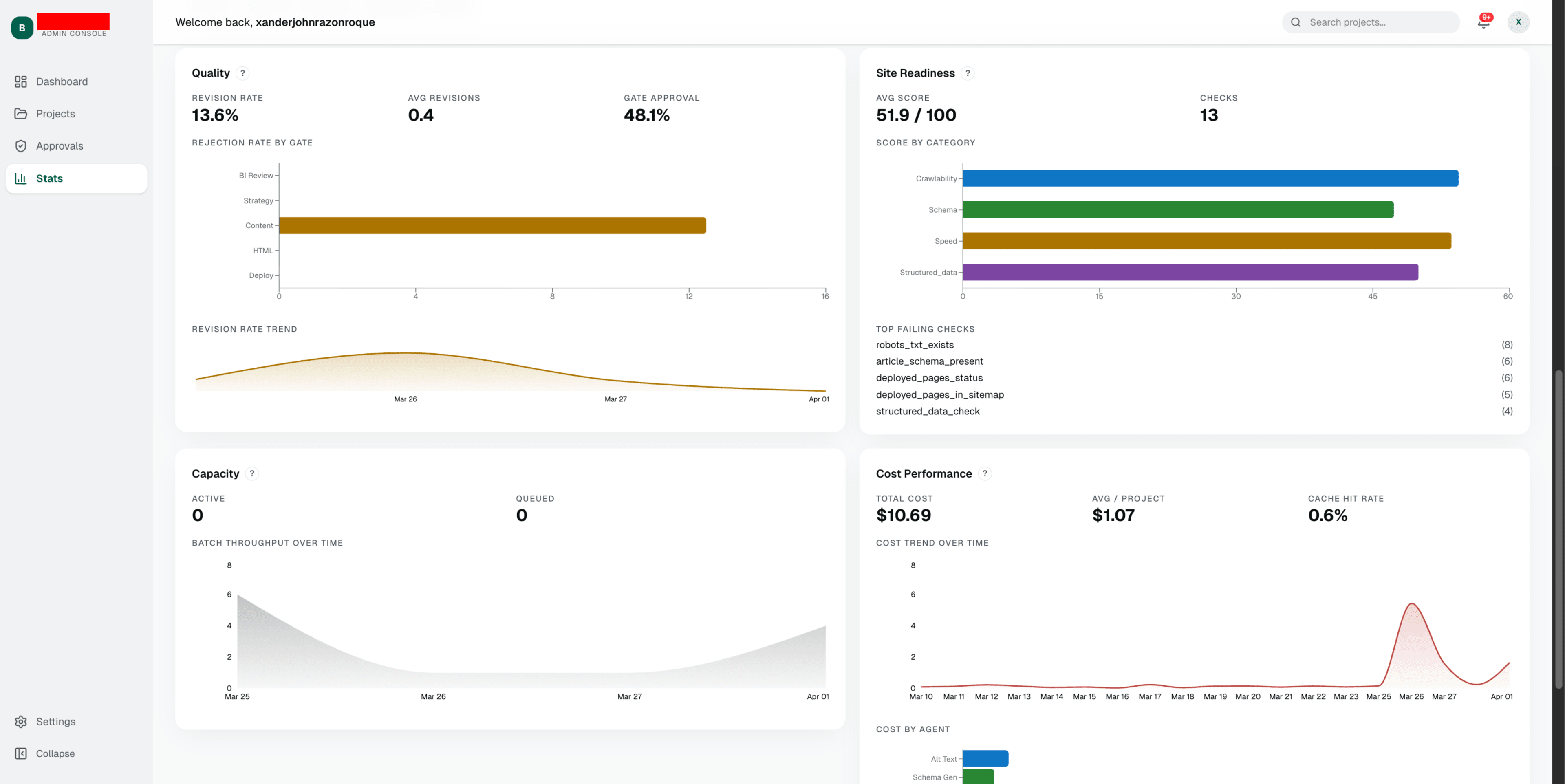Show help for Site Readiness card
Viewport: 1565px width, 784px height.
point(968,73)
